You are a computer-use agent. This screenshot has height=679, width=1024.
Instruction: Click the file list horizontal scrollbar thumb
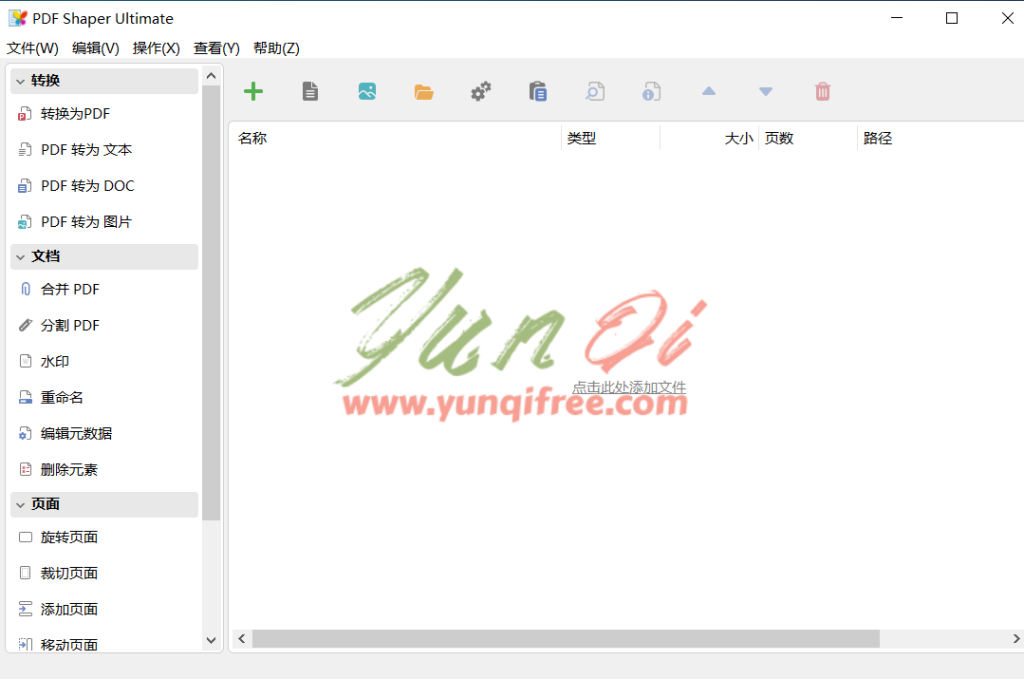(566, 639)
